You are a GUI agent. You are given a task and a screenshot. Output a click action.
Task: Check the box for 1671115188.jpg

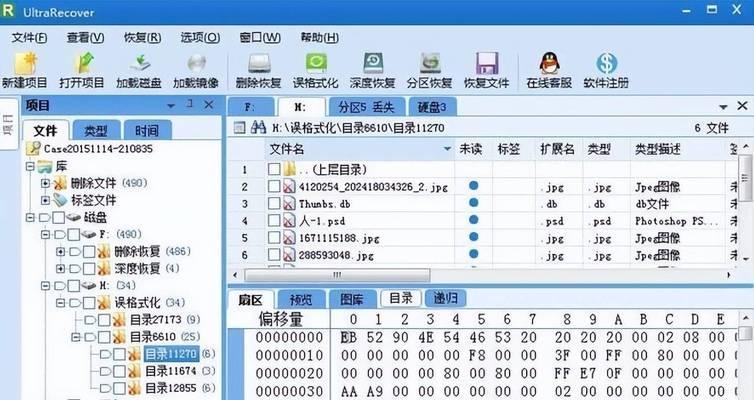click(x=274, y=237)
